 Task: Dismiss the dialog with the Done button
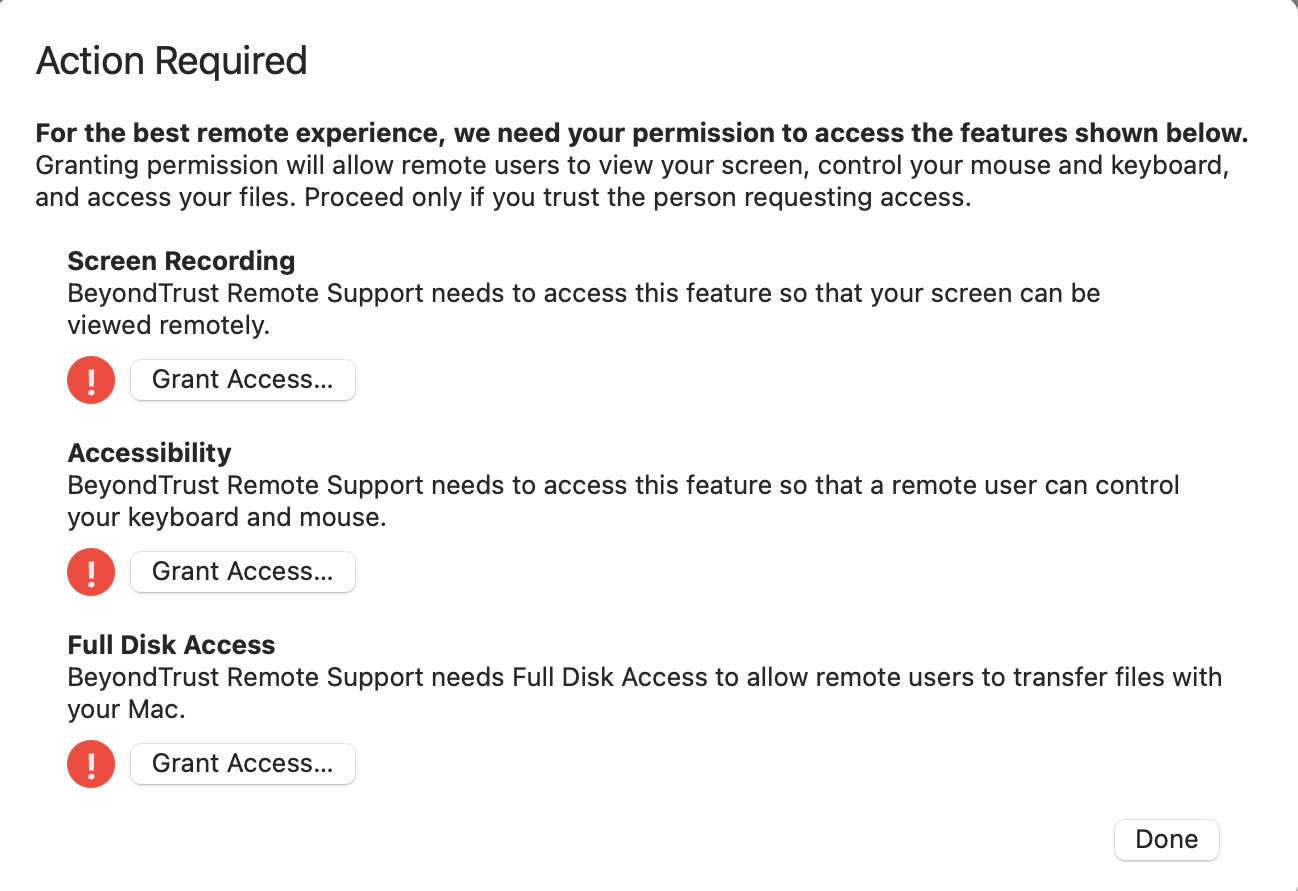click(x=1167, y=840)
